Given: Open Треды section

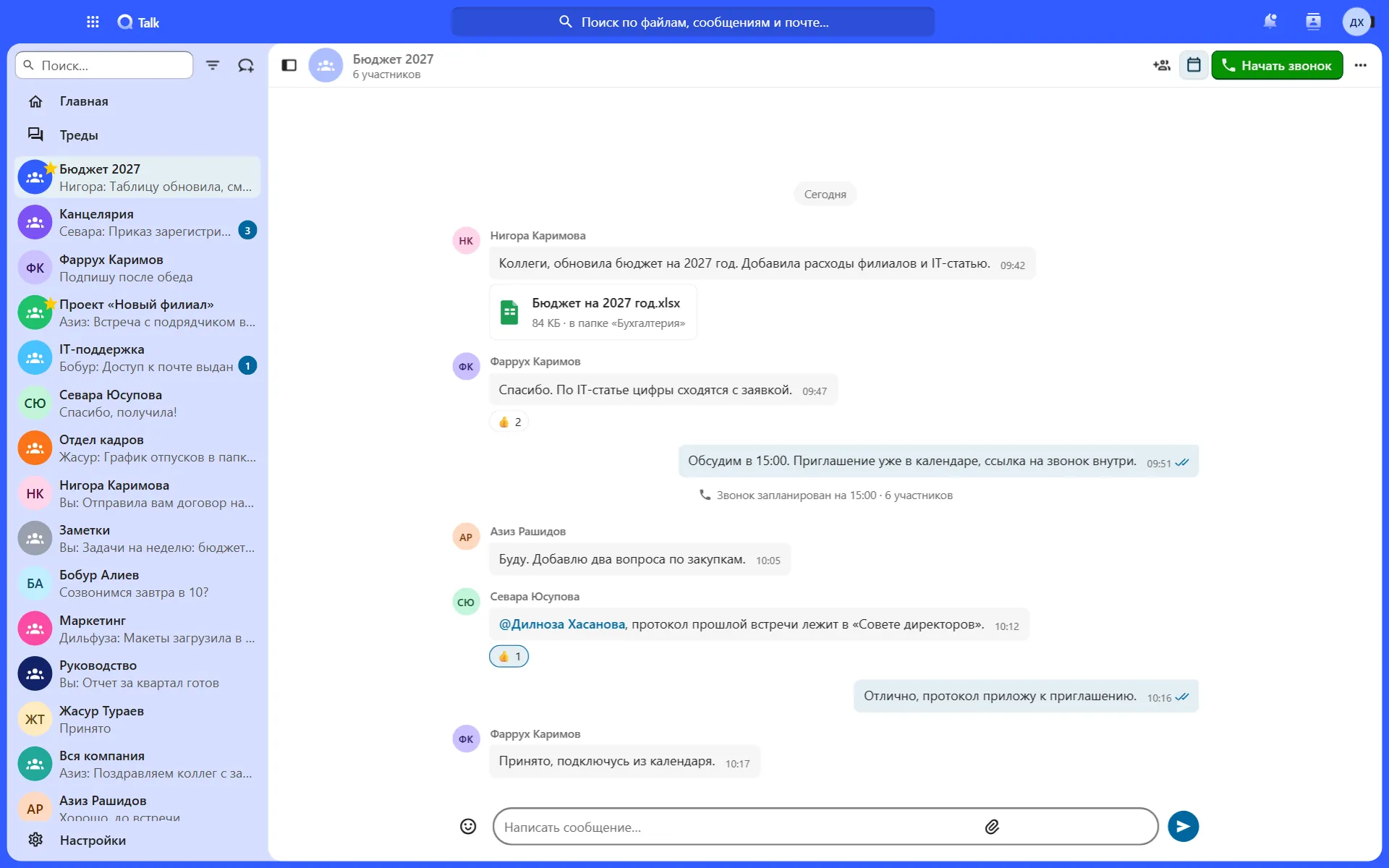Looking at the screenshot, I should pyautogui.click(x=137, y=135).
